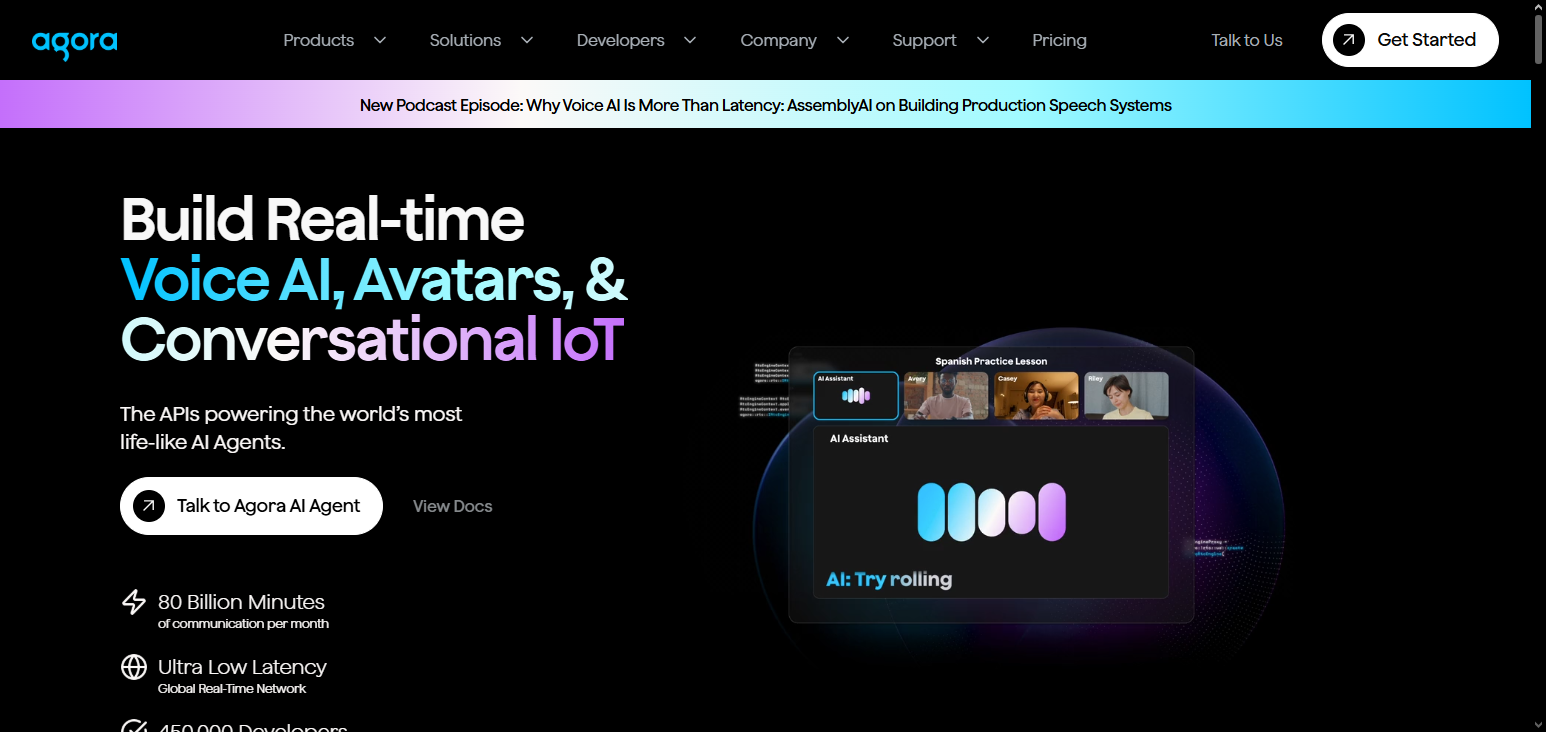
Task: Select Avery's video thumbnail
Action: (946, 395)
